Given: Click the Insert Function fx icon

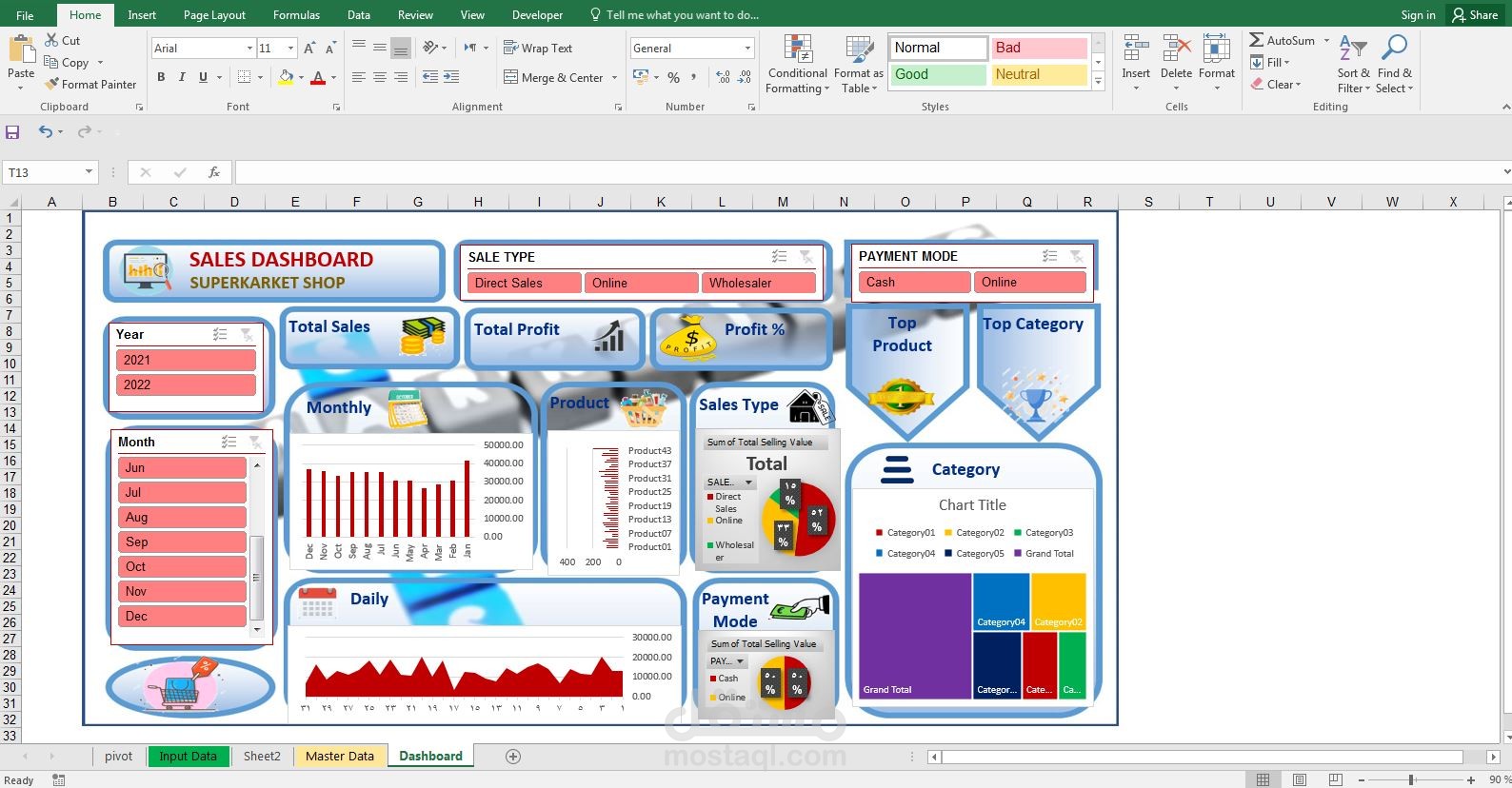Looking at the screenshot, I should pos(214,172).
